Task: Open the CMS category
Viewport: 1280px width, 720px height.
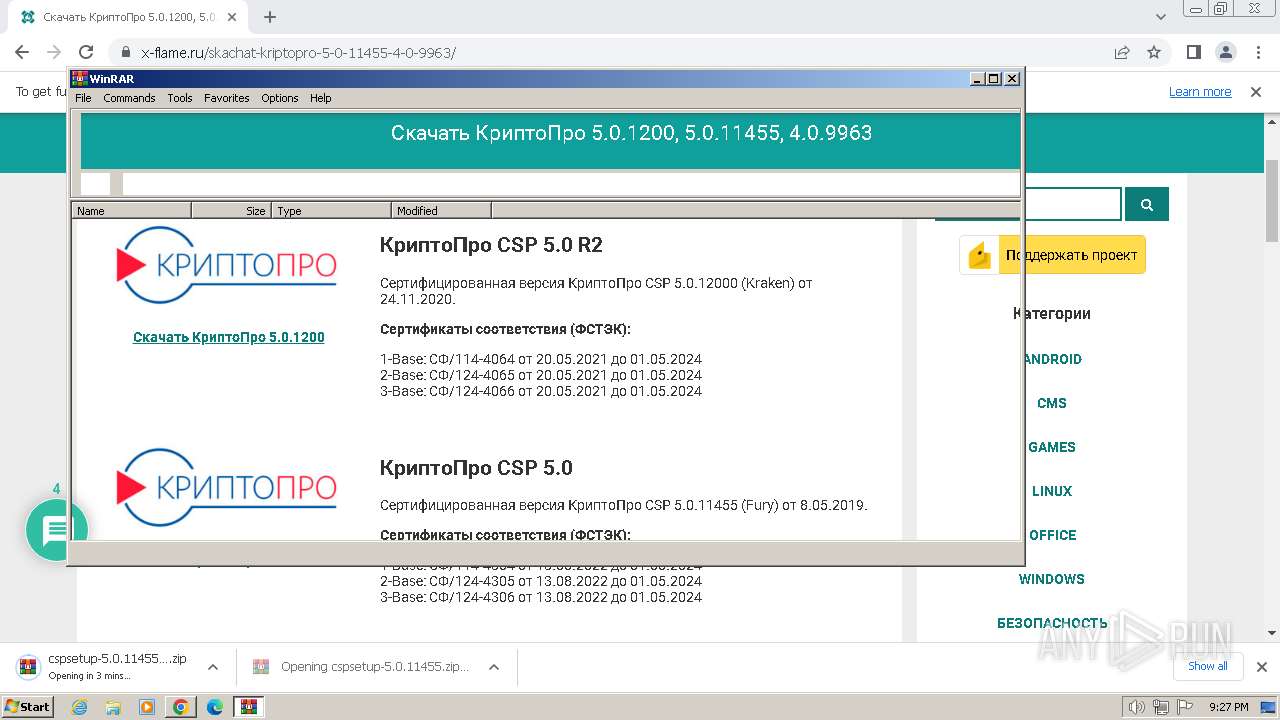Action: click(1052, 403)
